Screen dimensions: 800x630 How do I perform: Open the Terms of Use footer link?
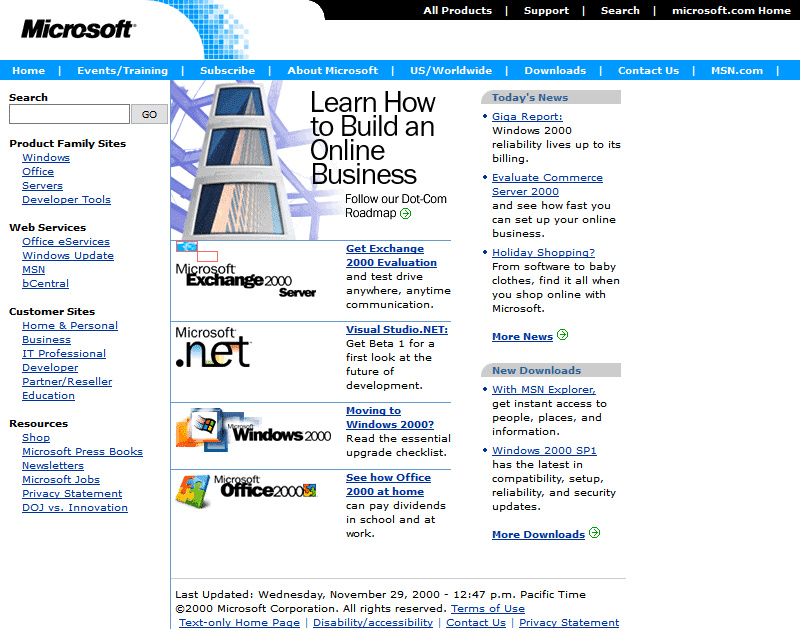pyautogui.click(x=487, y=608)
